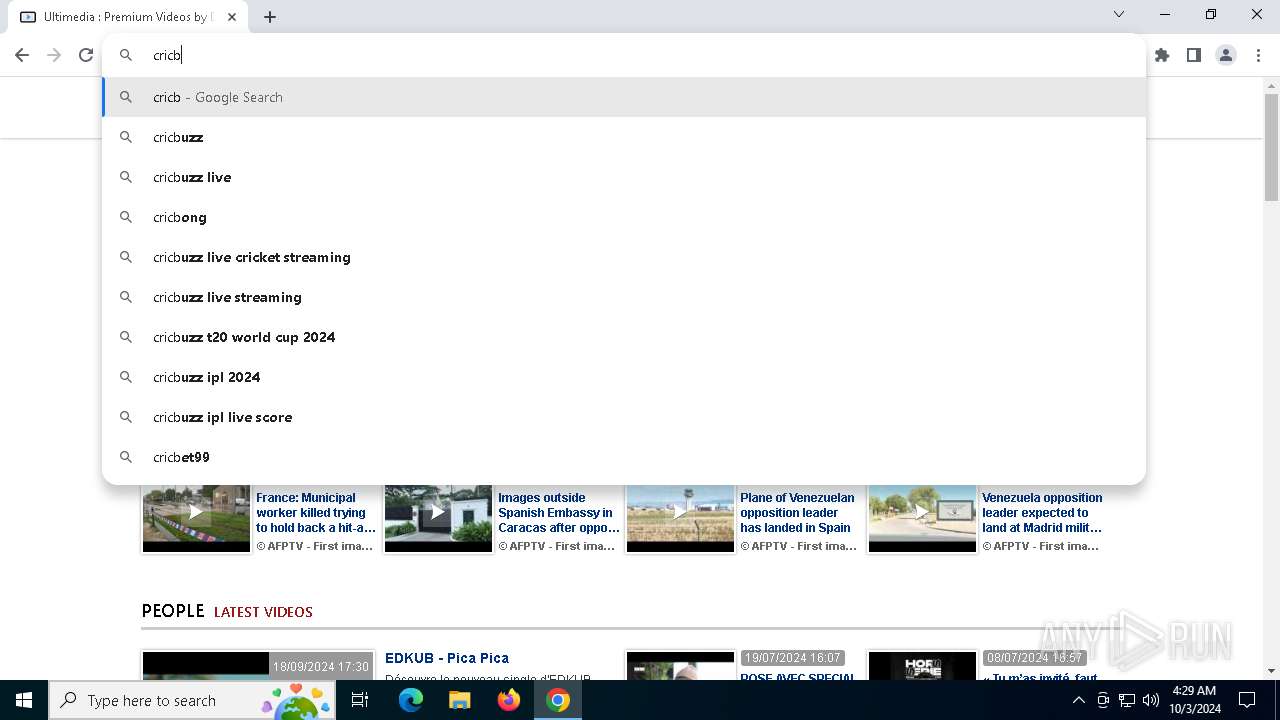1280x720 pixels.
Task: Click the page vertical scrollbar thumb
Action: [x=1271, y=148]
